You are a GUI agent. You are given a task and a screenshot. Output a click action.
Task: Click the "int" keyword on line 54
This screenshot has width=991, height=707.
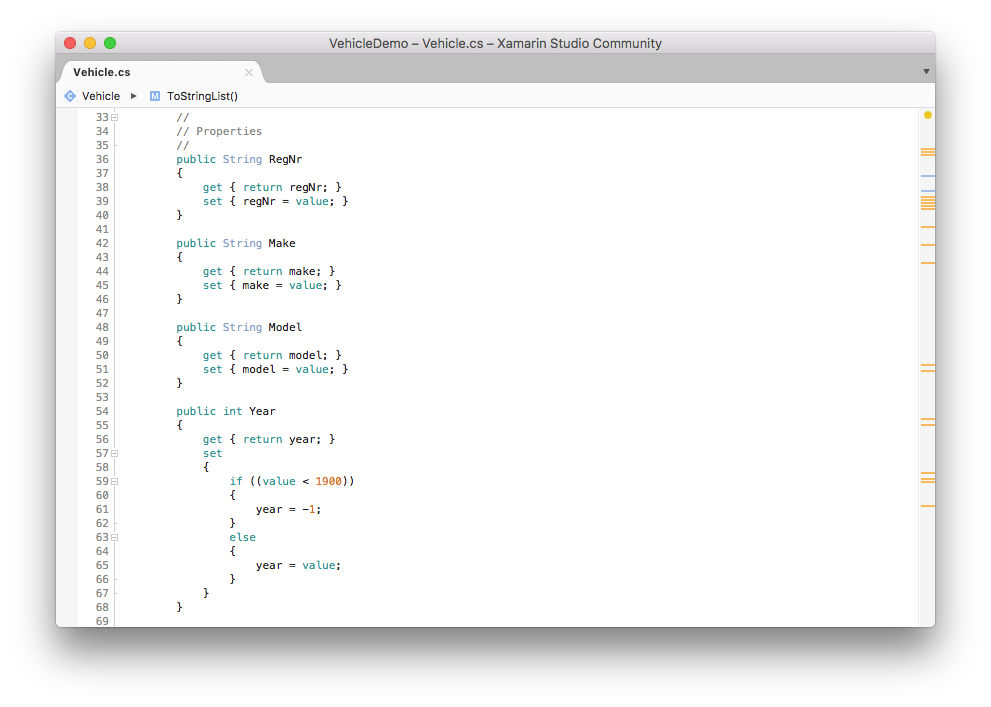[x=233, y=411]
